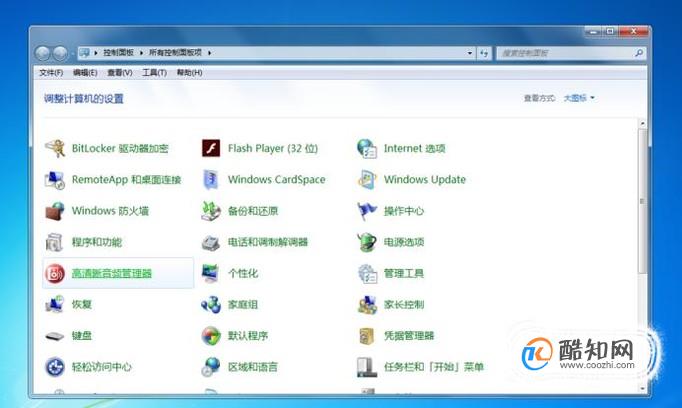Expand the 大图标 view mode dropdown
Viewport: 682px width, 408px height.
tap(579, 98)
